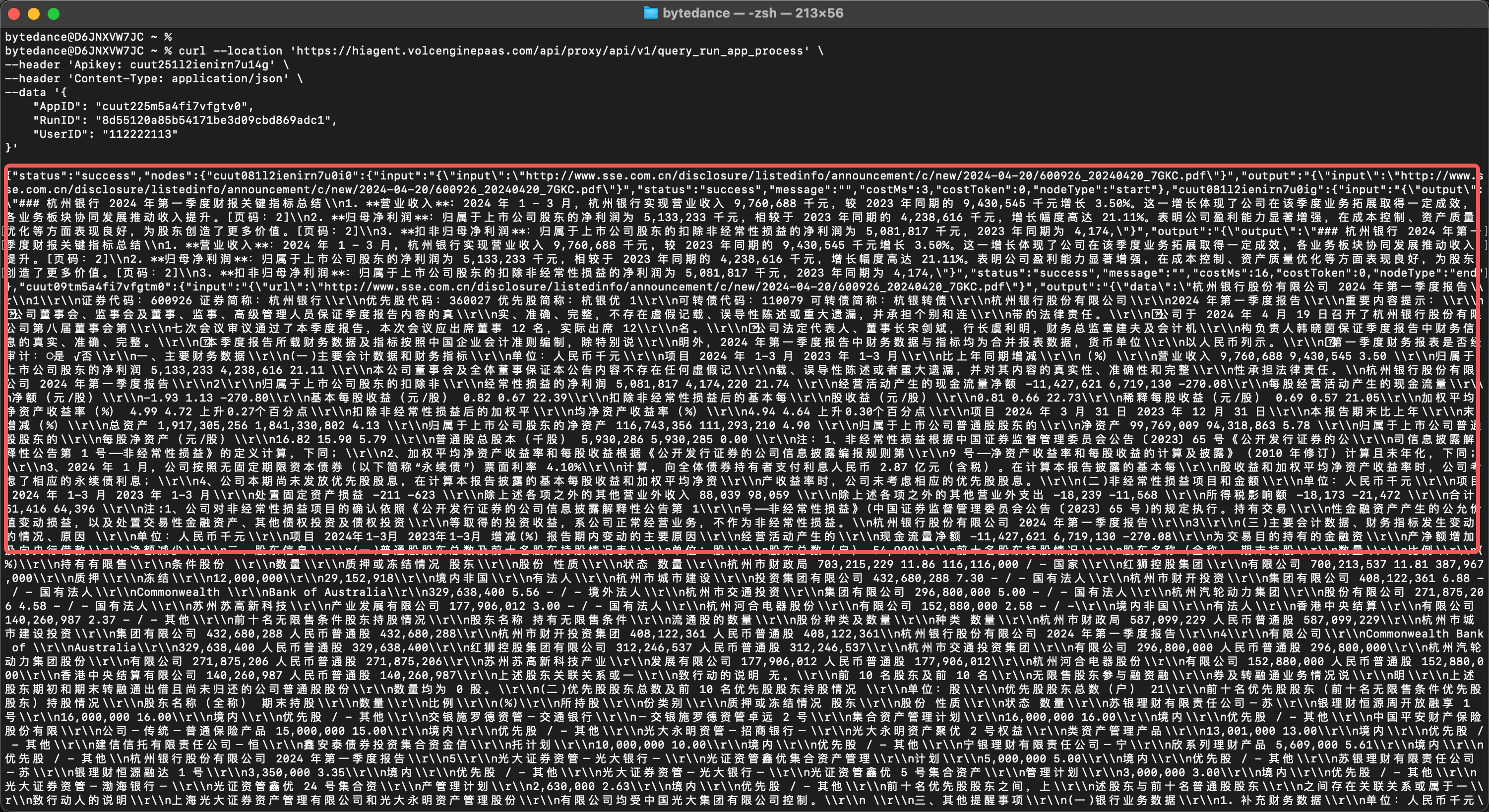Click the AppID value 'cuut225m5a4fi7vfgtv0'
The height and width of the screenshot is (812, 1489).
(171, 106)
